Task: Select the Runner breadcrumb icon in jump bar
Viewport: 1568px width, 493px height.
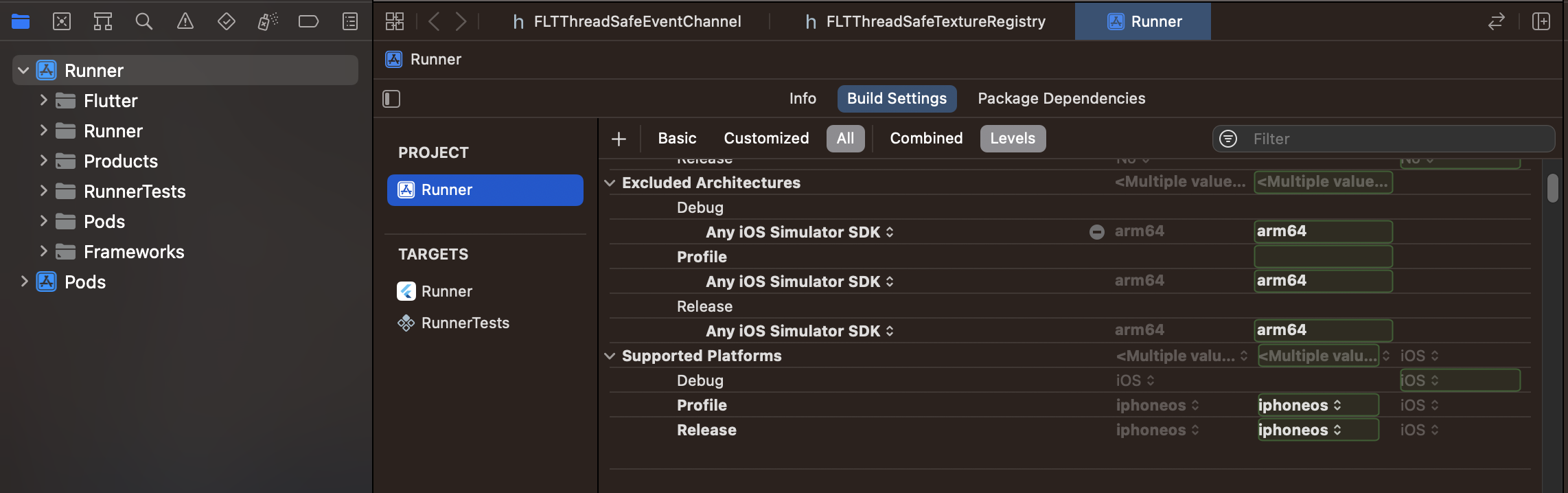Action: tap(393, 59)
